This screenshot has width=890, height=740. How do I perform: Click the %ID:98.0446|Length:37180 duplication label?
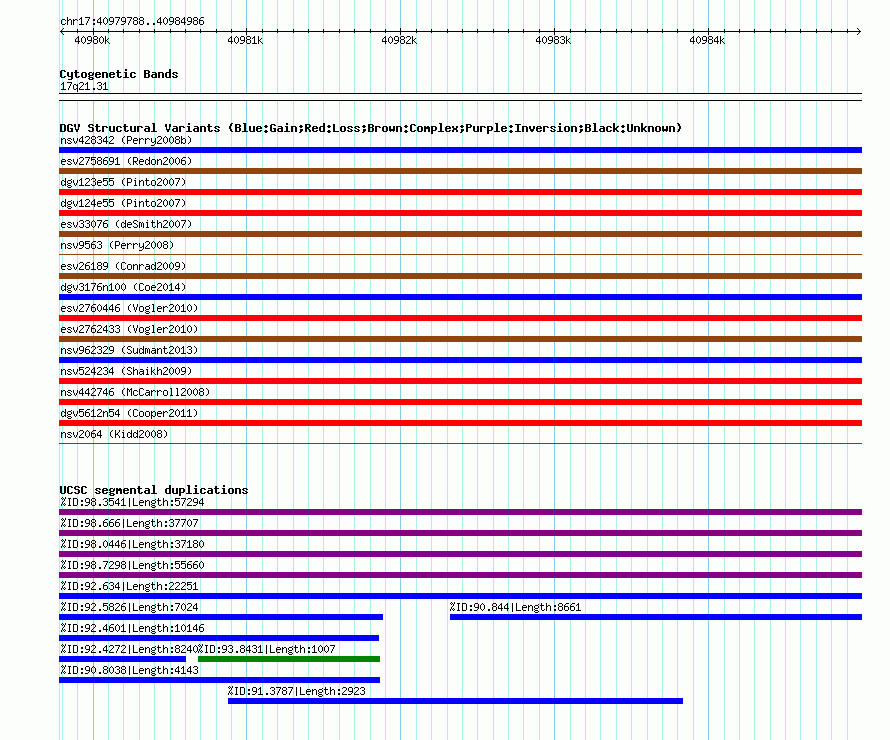(132, 544)
